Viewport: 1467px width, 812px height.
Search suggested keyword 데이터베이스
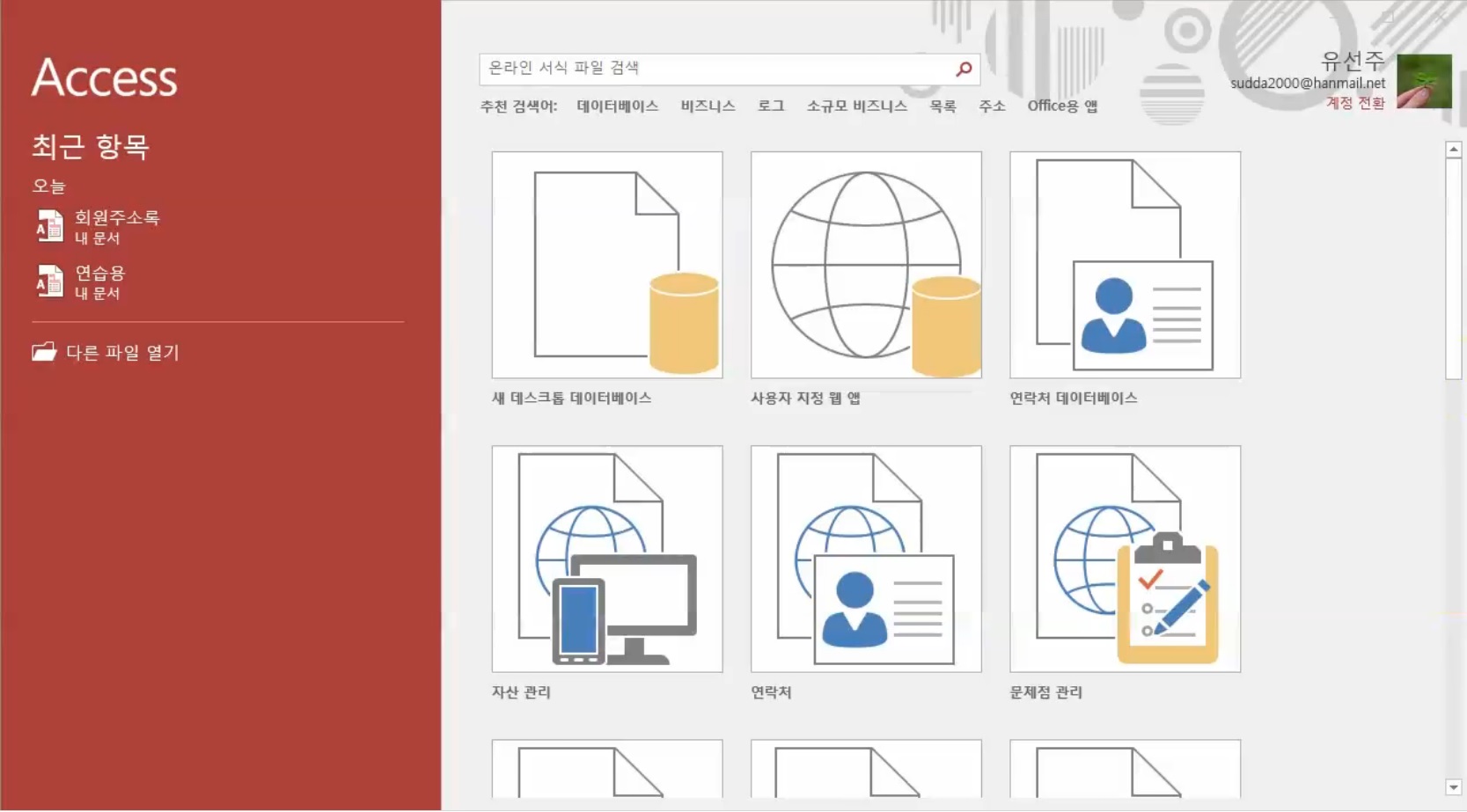tap(618, 106)
